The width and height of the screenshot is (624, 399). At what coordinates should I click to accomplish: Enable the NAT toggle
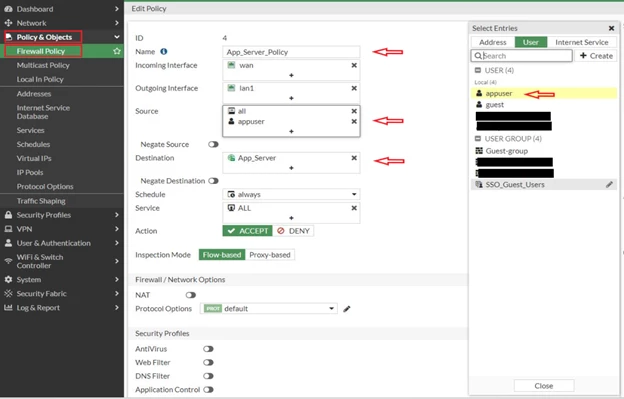pos(191,295)
